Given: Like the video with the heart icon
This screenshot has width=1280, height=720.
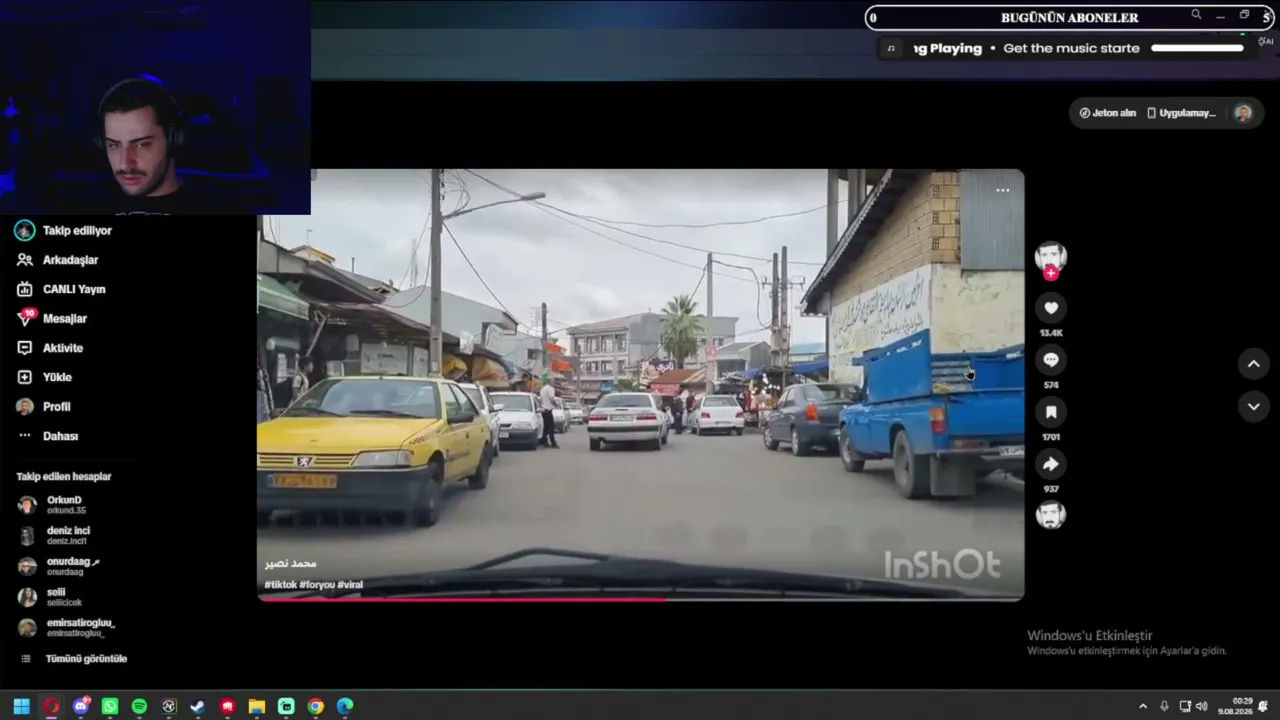Looking at the screenshot, I should click(1050, 308).
